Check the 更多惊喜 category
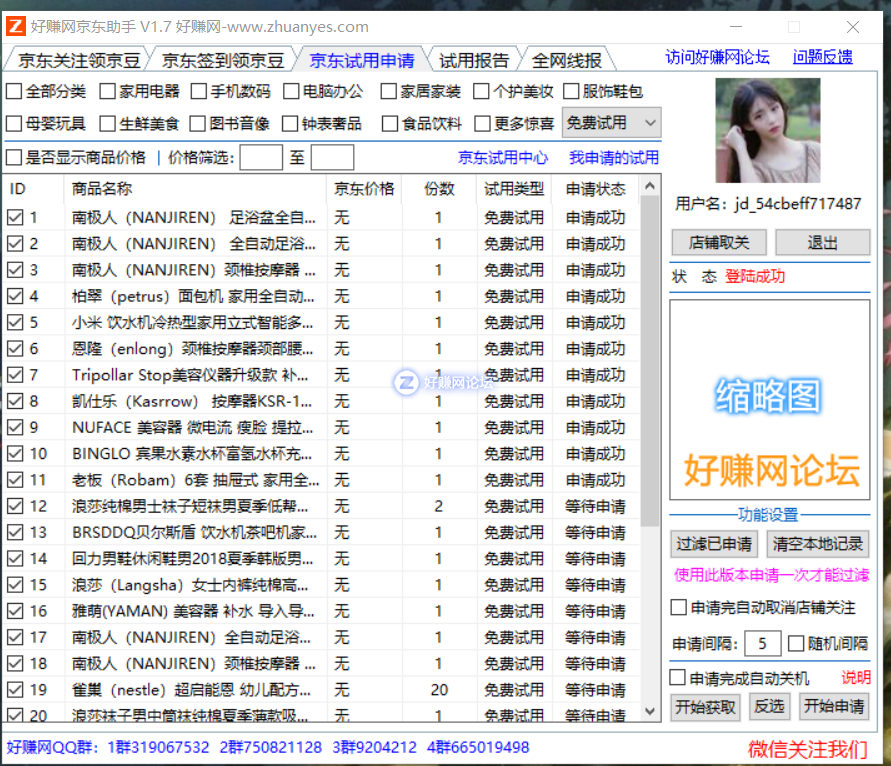Viewport: 891px width, 766px height. [482, 123]
